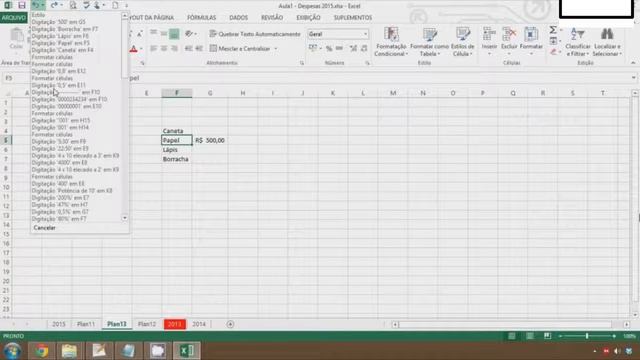Switch to page break preview icon
This screenshot has height=360, width=640.
pos(547,336)
